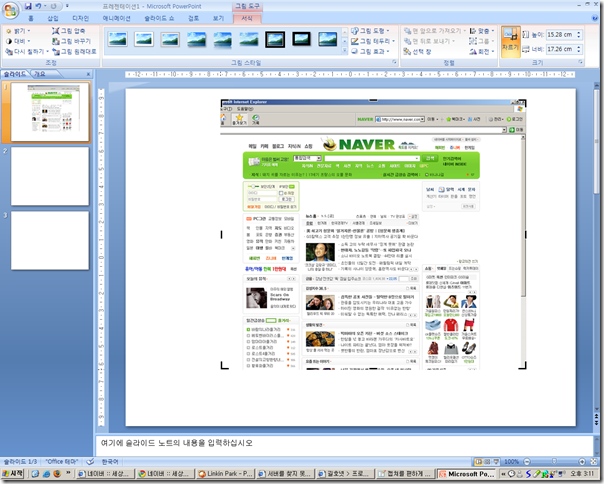
Task: Open 그림 효과 picture effects menu
Action: [x=370, y=51]
